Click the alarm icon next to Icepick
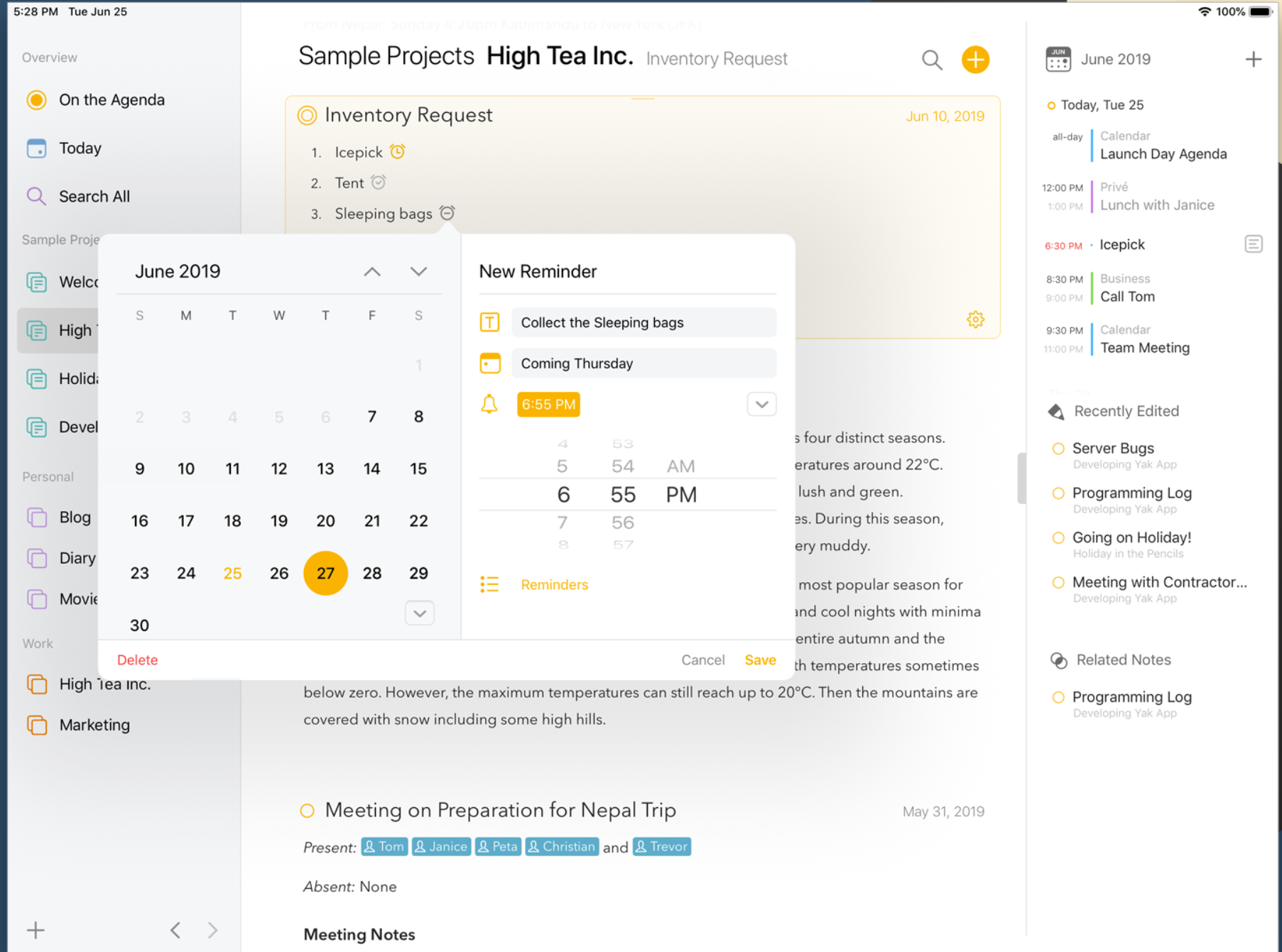 pos(398,152)
